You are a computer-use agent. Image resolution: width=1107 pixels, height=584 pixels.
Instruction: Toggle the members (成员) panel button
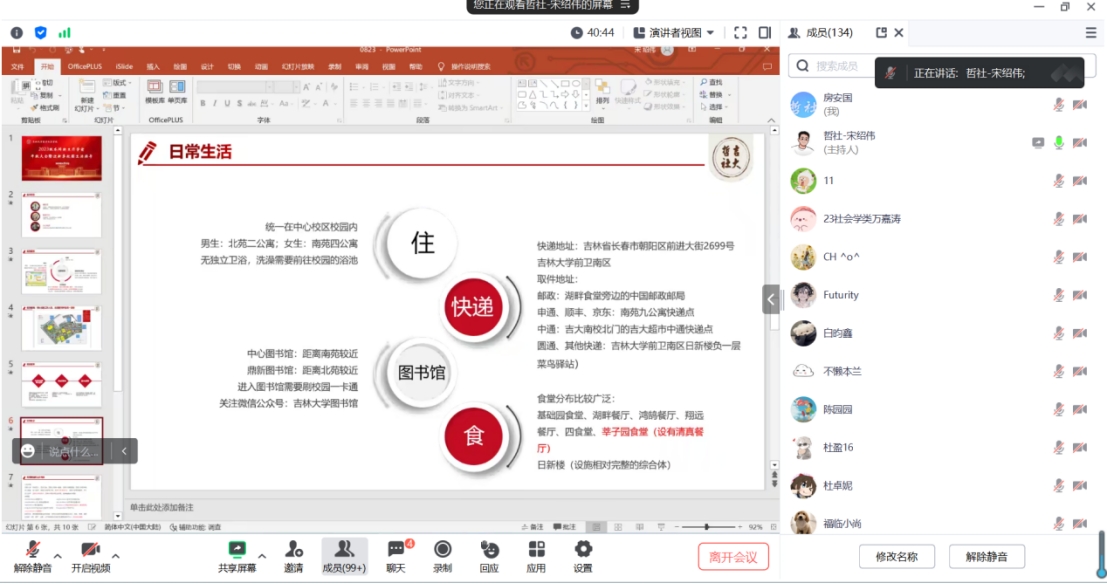point(344,549)
